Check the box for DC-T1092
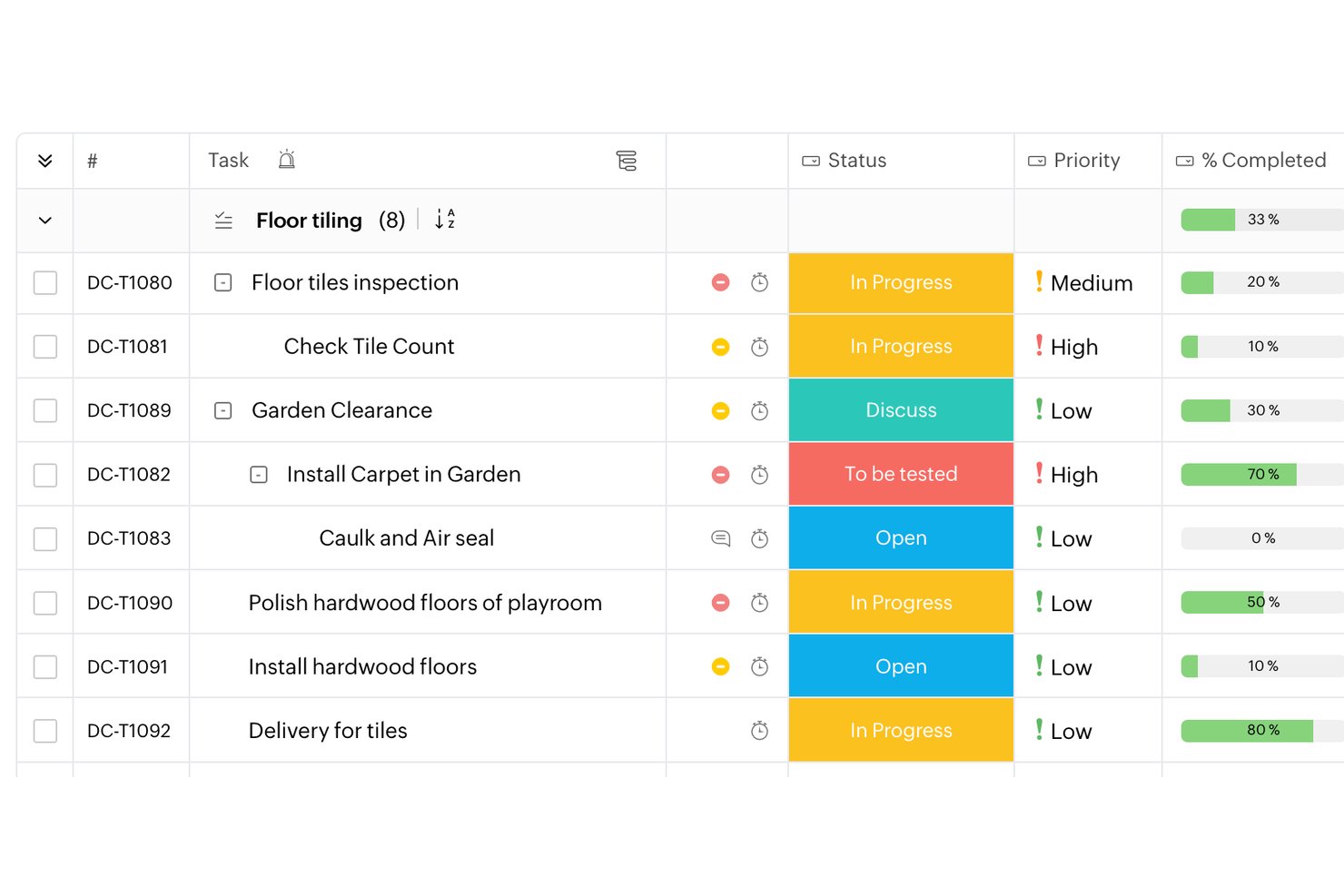Screen dimensions: 1344x896 coord(45,731)
